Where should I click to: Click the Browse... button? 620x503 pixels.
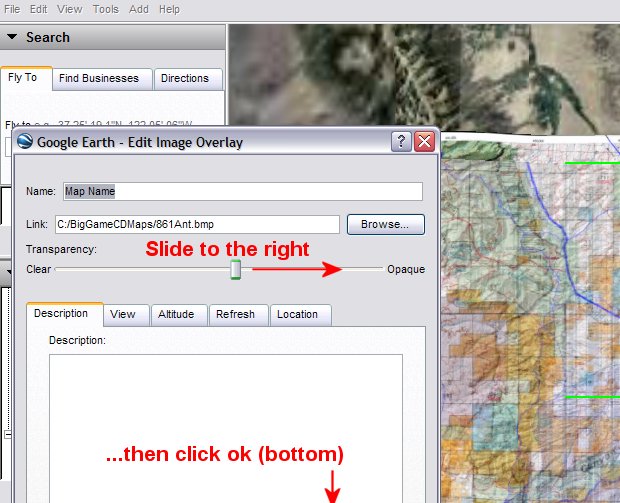pos(386,224)
